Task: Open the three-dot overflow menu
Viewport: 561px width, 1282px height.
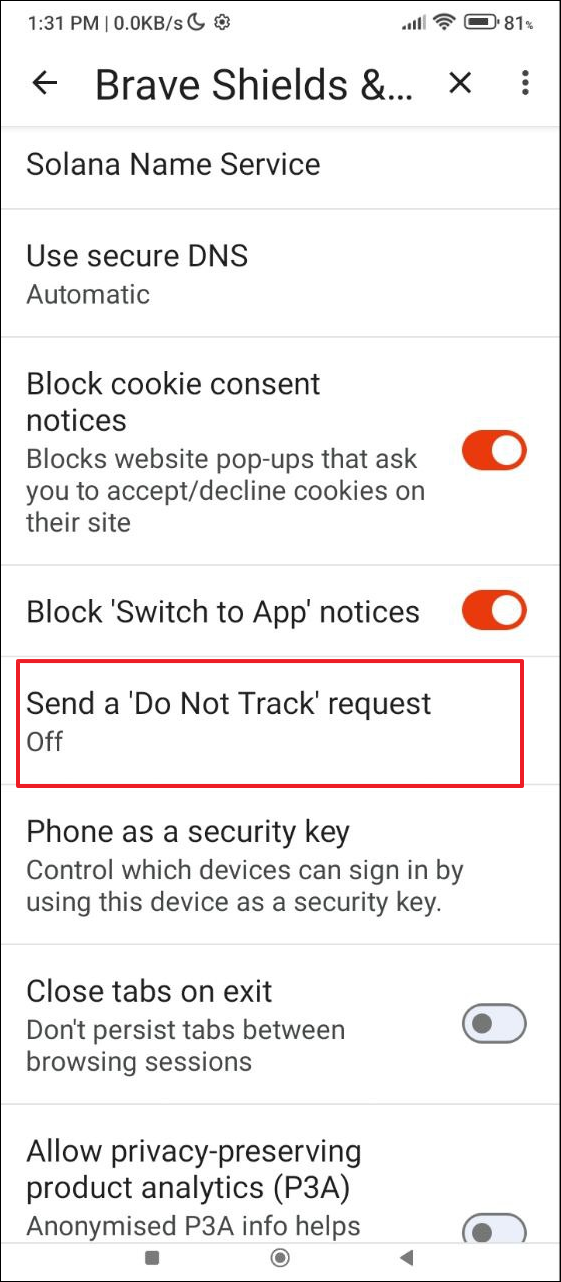Action: pos(525,84)
